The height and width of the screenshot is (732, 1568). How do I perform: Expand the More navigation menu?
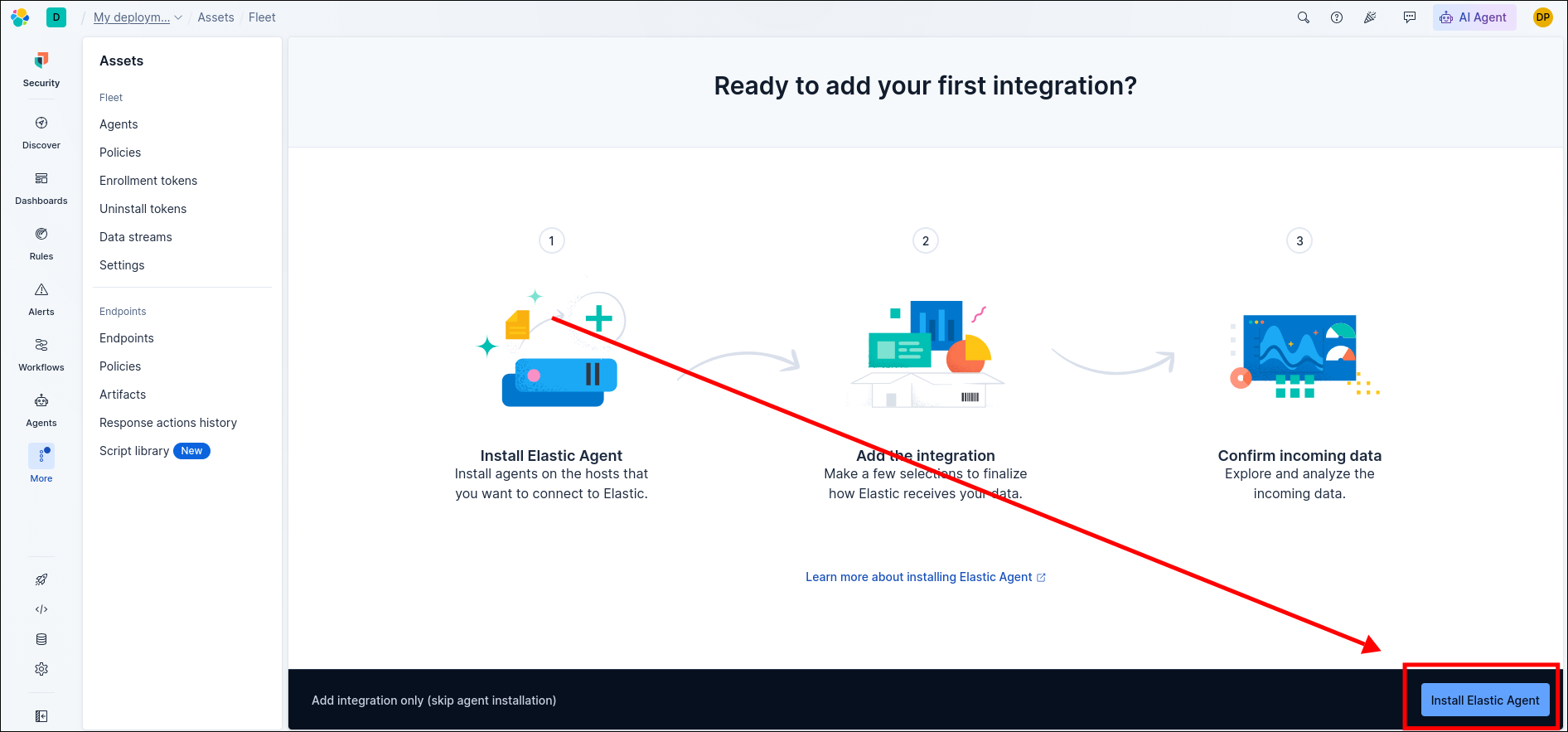(41, 465)
